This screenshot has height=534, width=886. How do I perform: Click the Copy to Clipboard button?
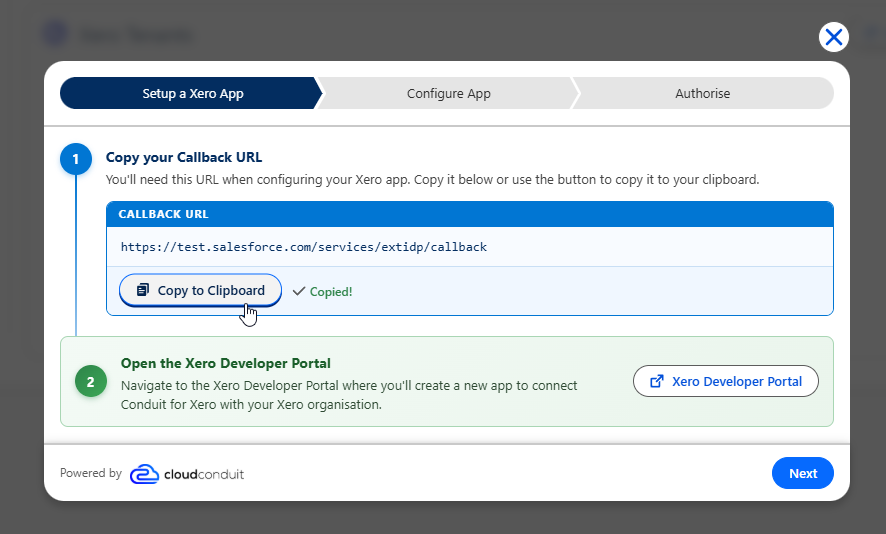(x=201, y=290)
